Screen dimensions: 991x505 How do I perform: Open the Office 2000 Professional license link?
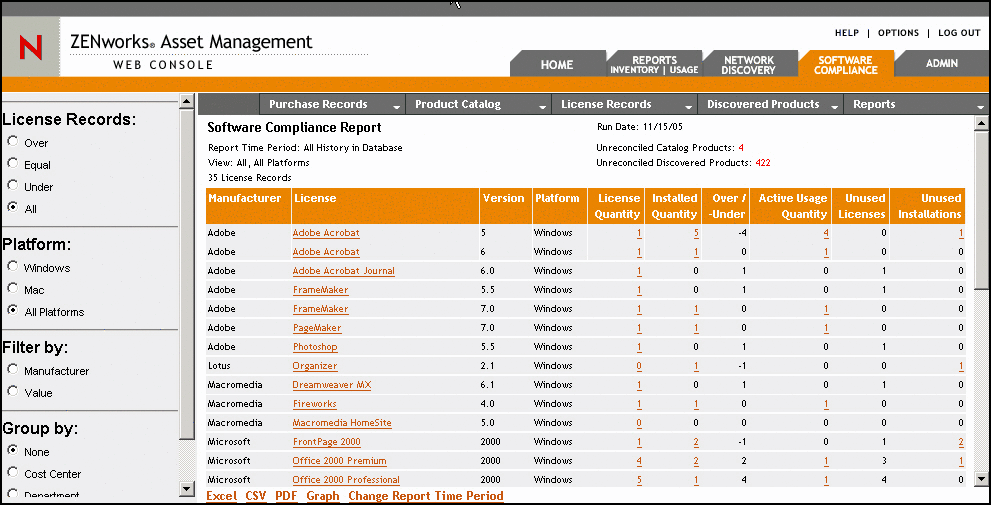click(x=346, y=479)
